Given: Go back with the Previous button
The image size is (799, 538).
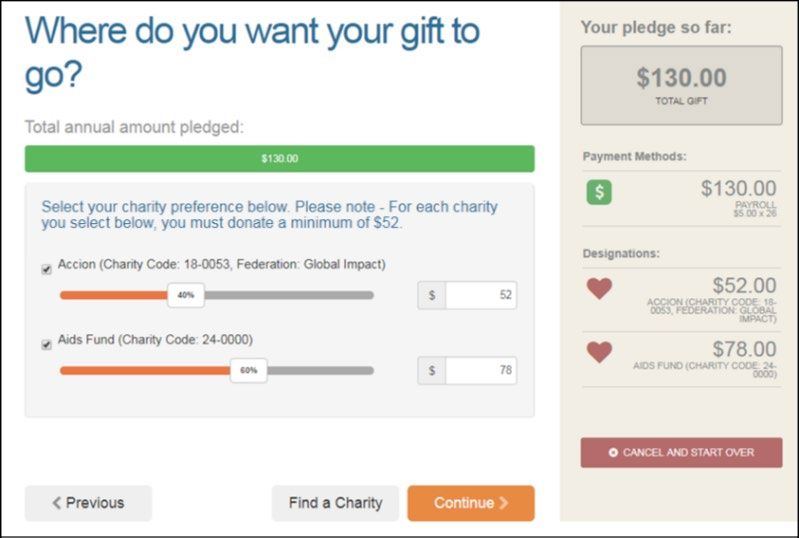Looking at the screenshot, I should 88,503.
